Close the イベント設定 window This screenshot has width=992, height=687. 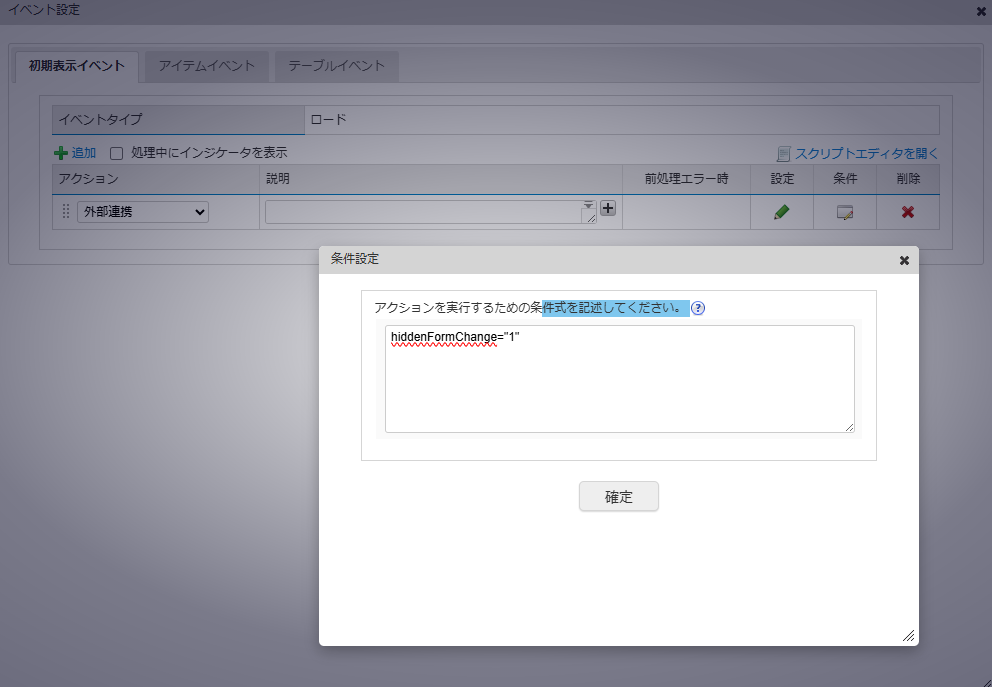980,11
